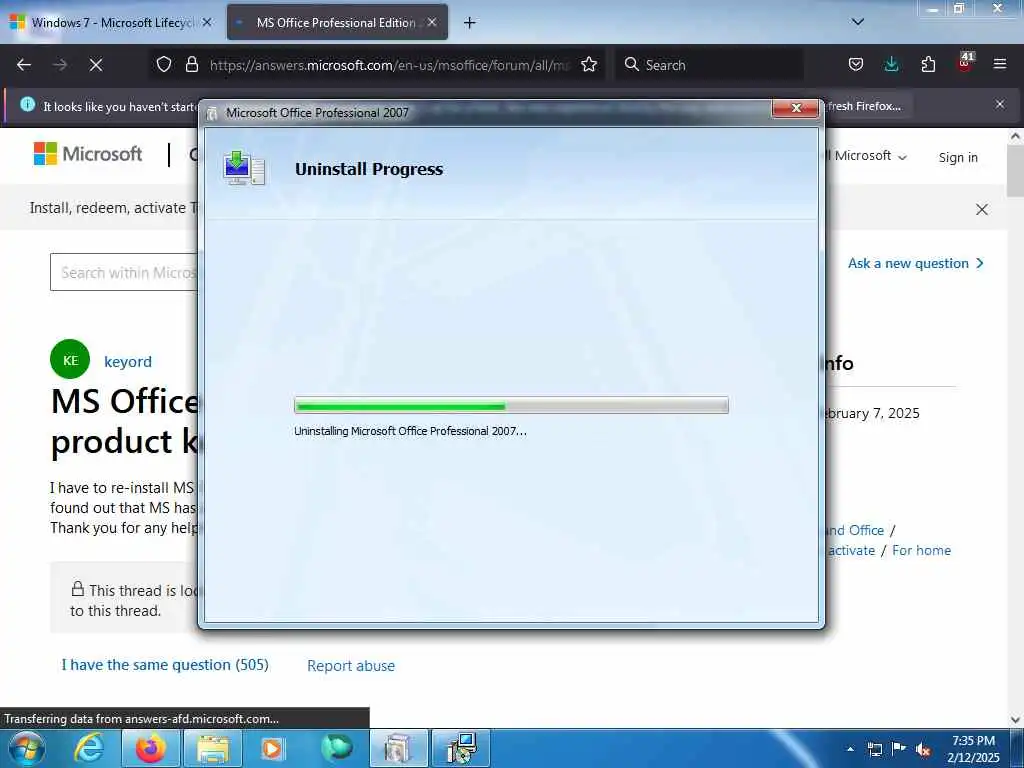Screen dimensions: 1024x768
Task: Click the Search within Microsoft field
Action: coord(124,272)
